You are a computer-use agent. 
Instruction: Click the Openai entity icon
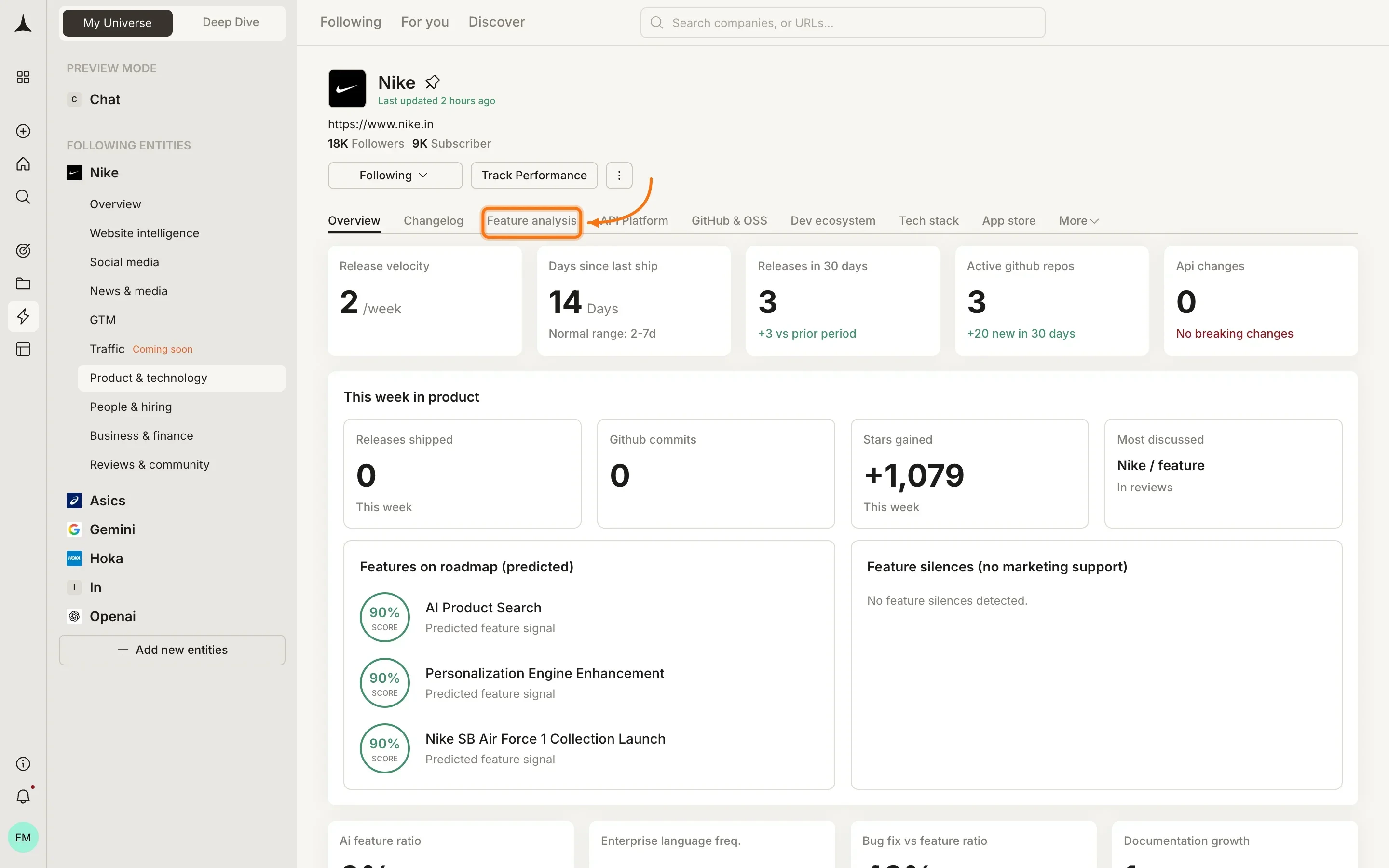(x=74, y=616)
